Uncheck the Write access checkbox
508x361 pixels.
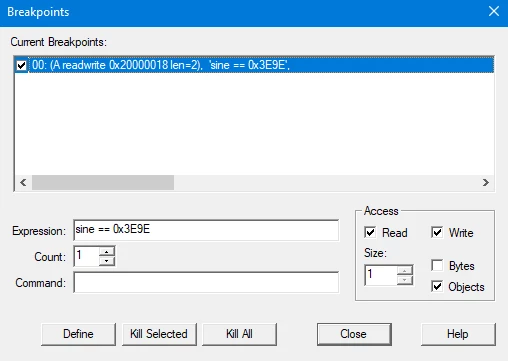click(437, 232)
